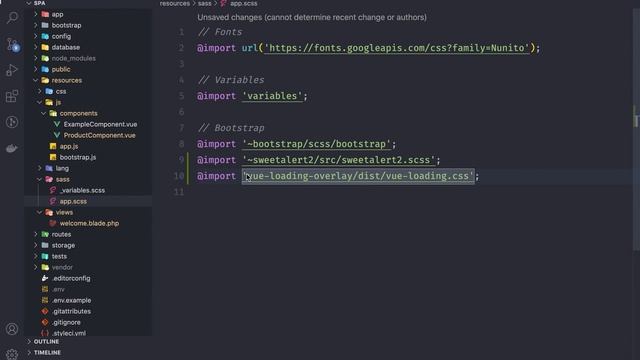
Task: Open _variables.scss file
Action: coord(82,191)
